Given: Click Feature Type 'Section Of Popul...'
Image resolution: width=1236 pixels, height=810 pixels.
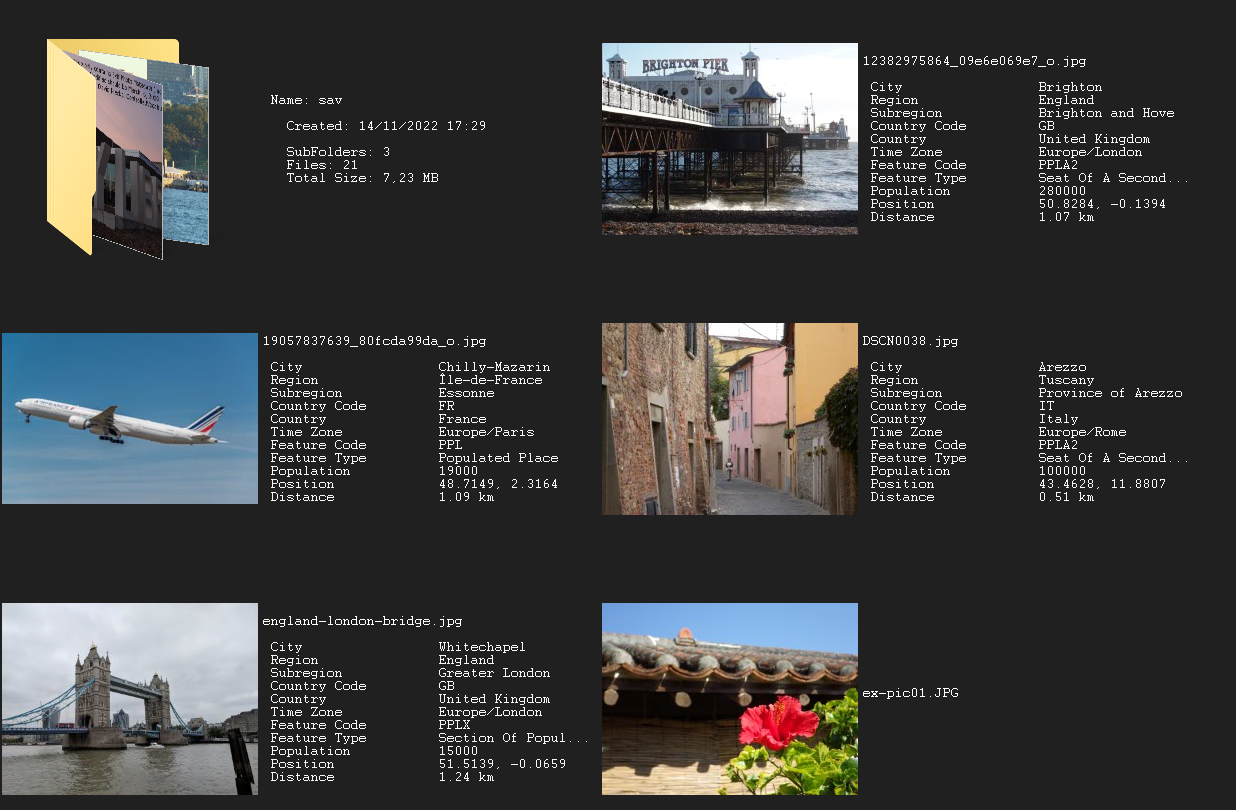Looking at the screenshot, I should coord(514,738).
